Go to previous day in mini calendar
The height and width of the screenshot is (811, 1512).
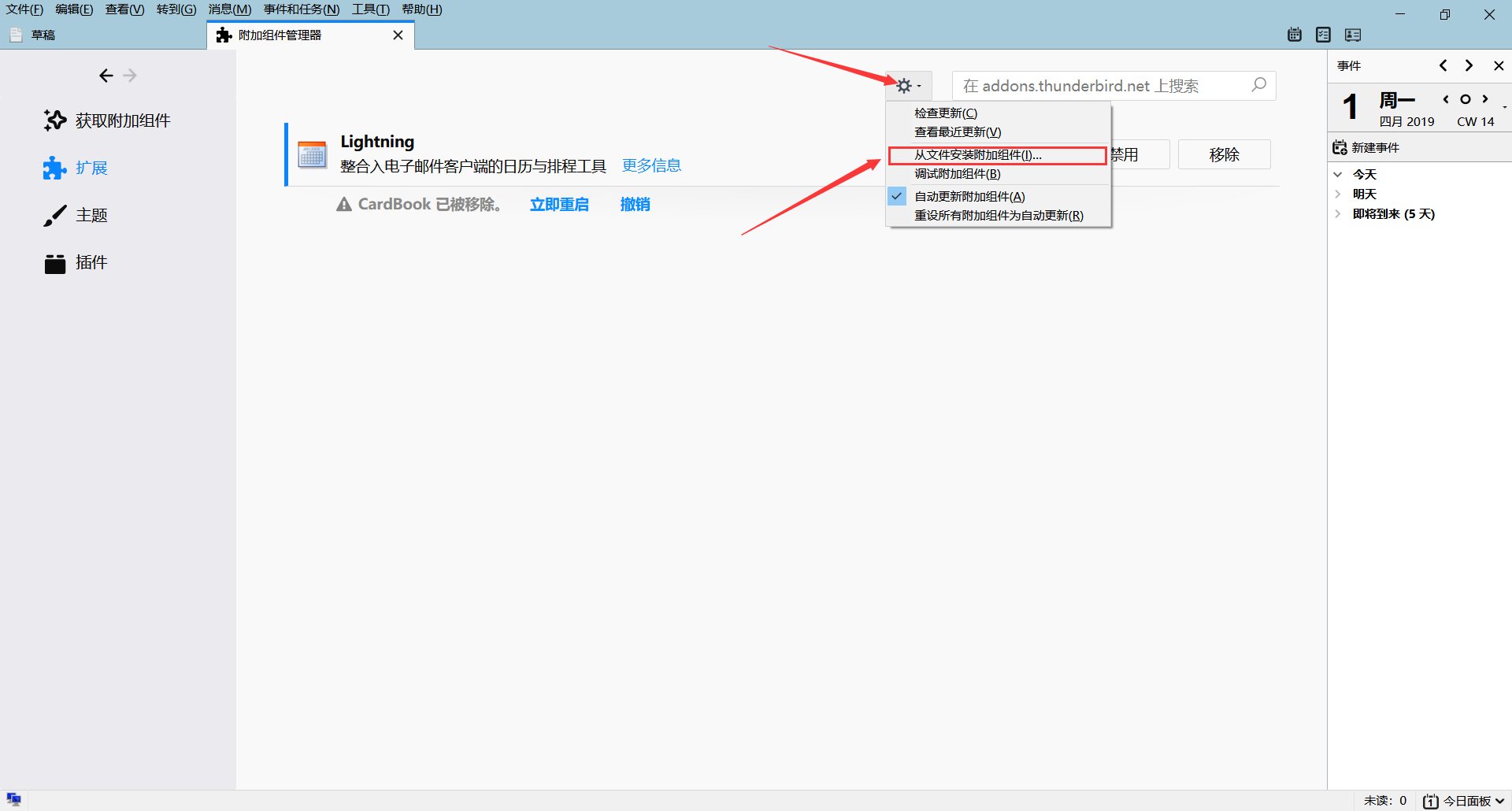tap(1445, 99)
